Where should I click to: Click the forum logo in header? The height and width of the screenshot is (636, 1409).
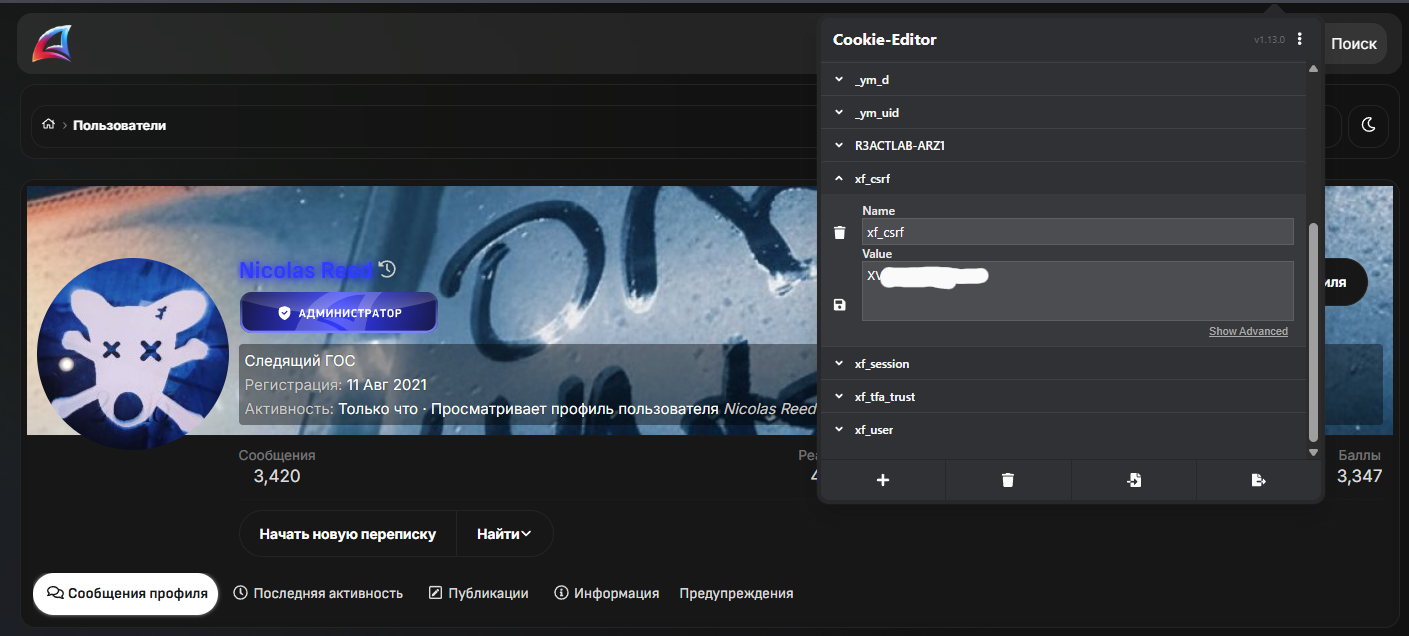pyautogui.click(x=51, y=44)
